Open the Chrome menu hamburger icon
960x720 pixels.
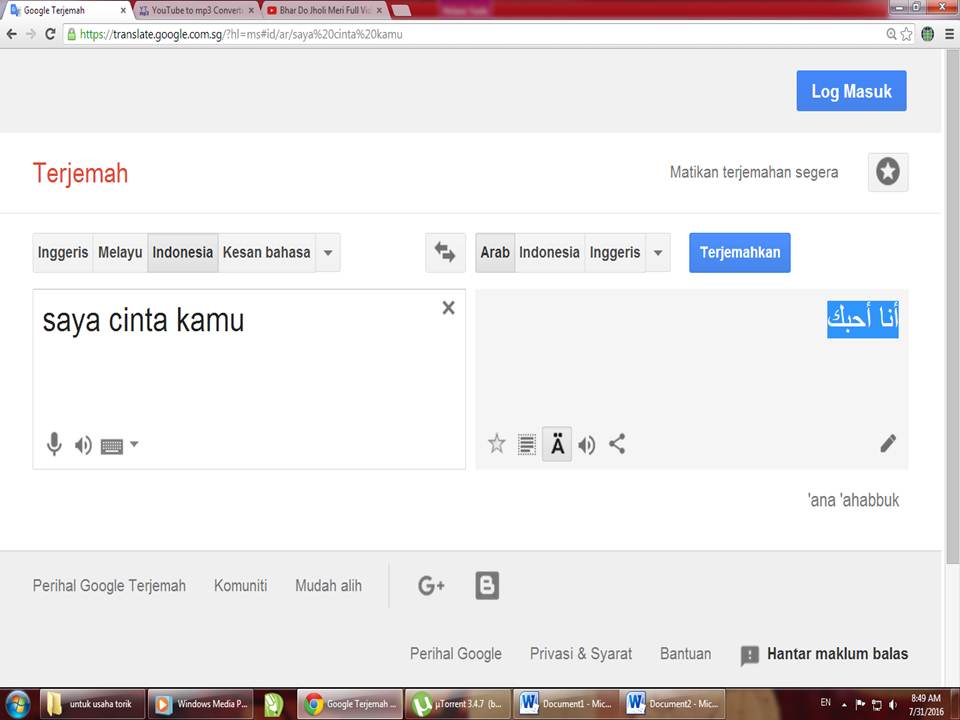(x=949, y=34)
